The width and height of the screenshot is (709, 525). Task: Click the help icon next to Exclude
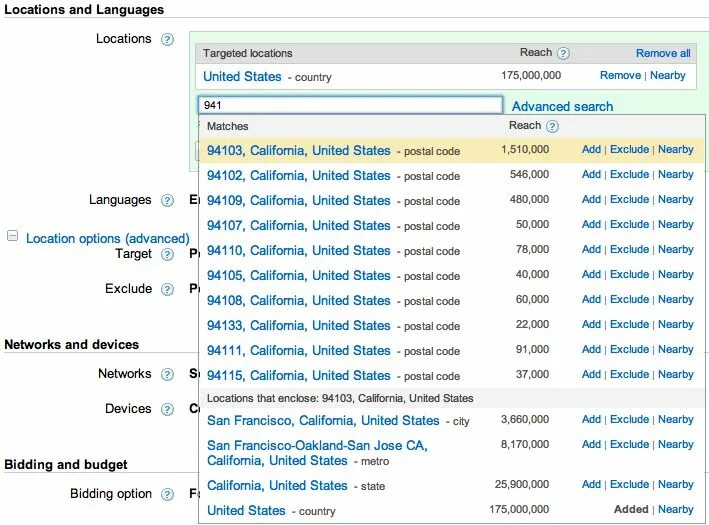tap(168, 290)
